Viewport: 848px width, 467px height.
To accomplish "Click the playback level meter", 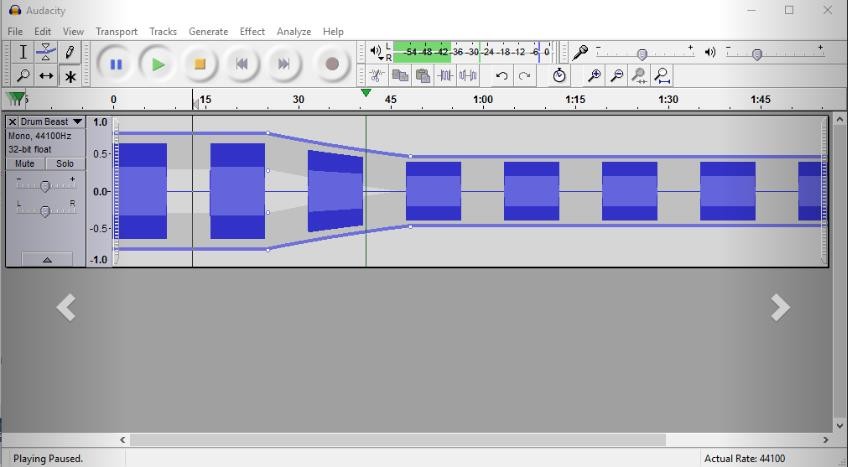I will click(472, 52).
